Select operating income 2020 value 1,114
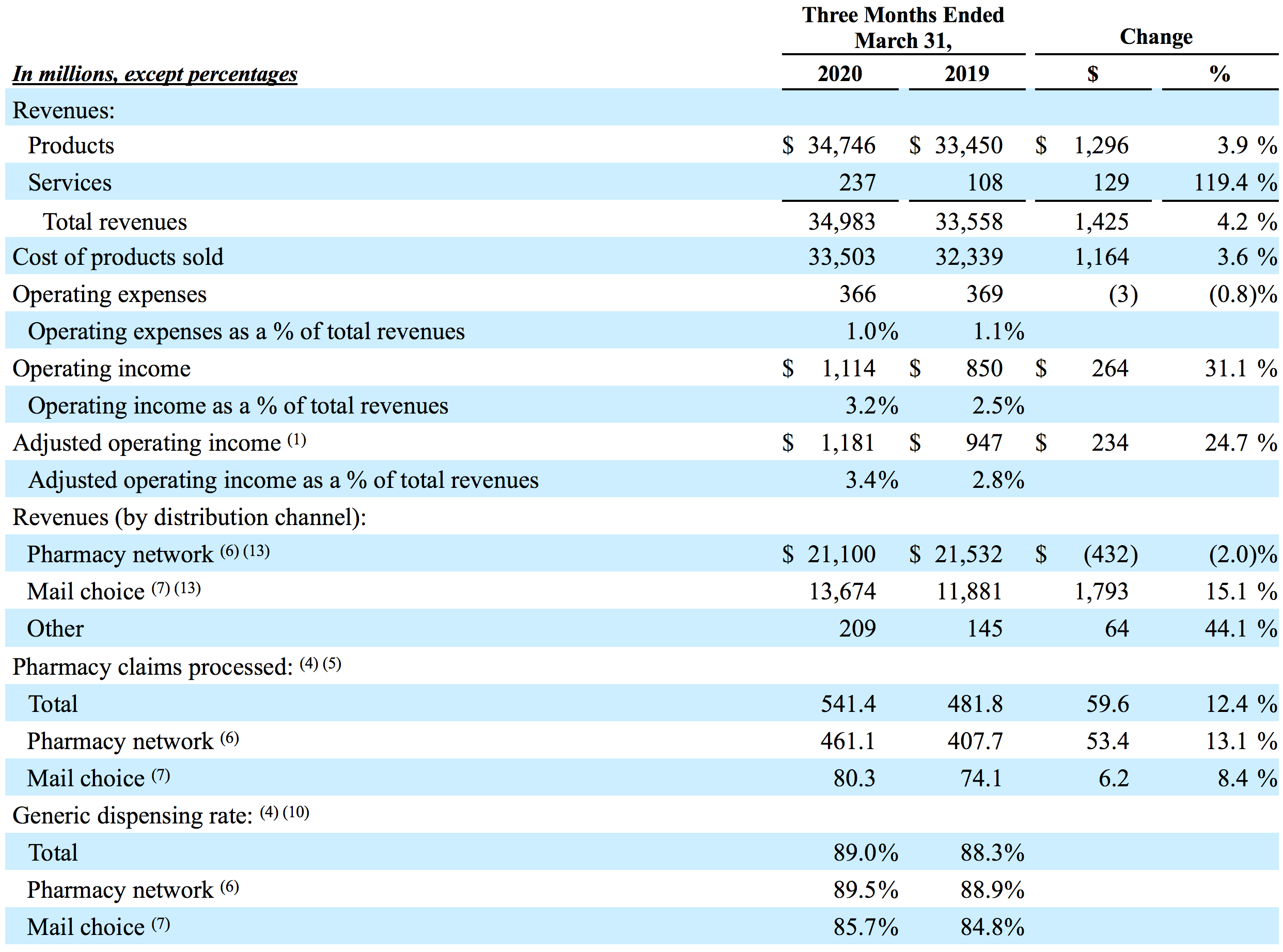The width and height of the screenshot is (1283, 952). click(848, 368)
